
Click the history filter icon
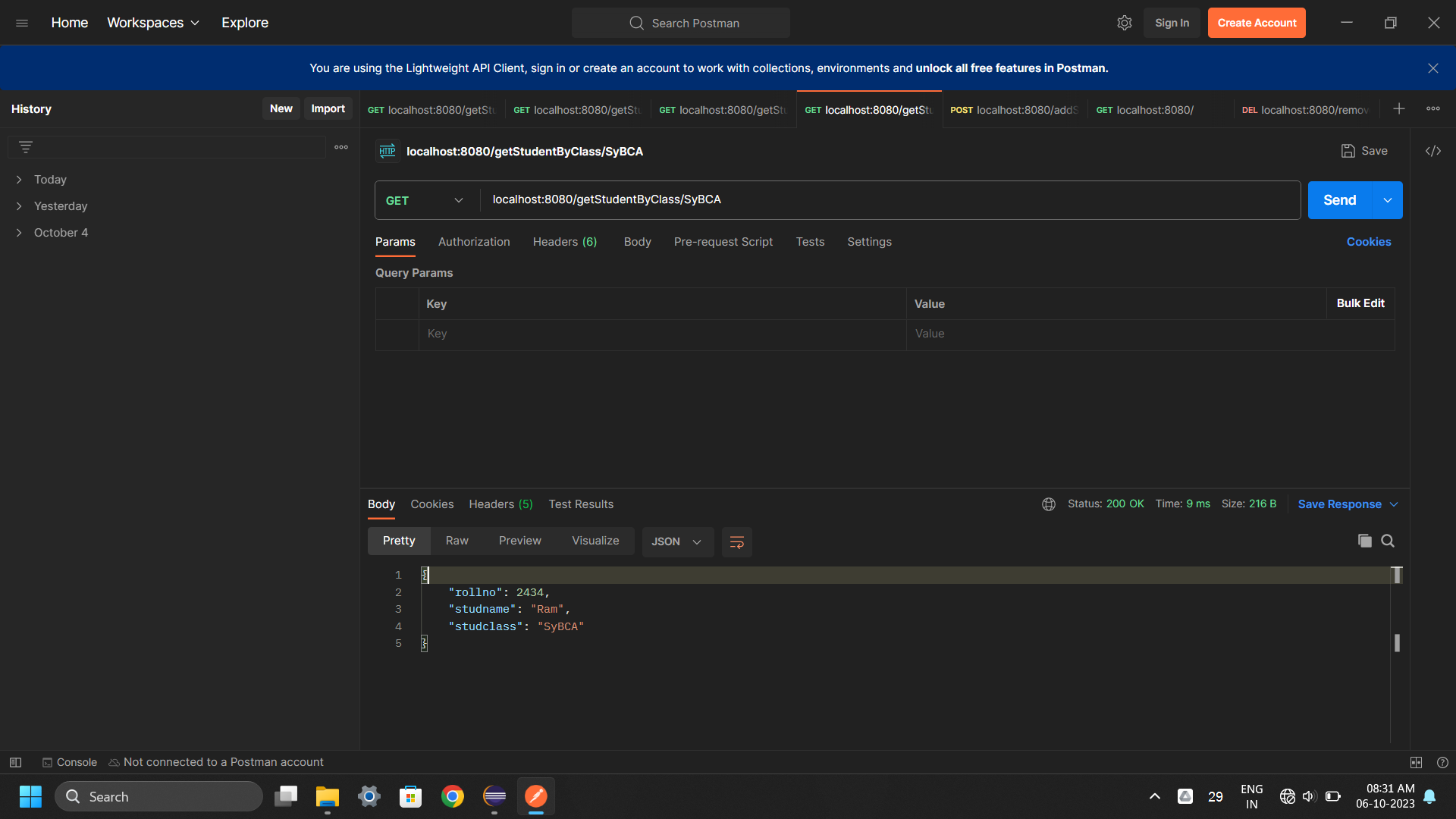pos(26,147)
